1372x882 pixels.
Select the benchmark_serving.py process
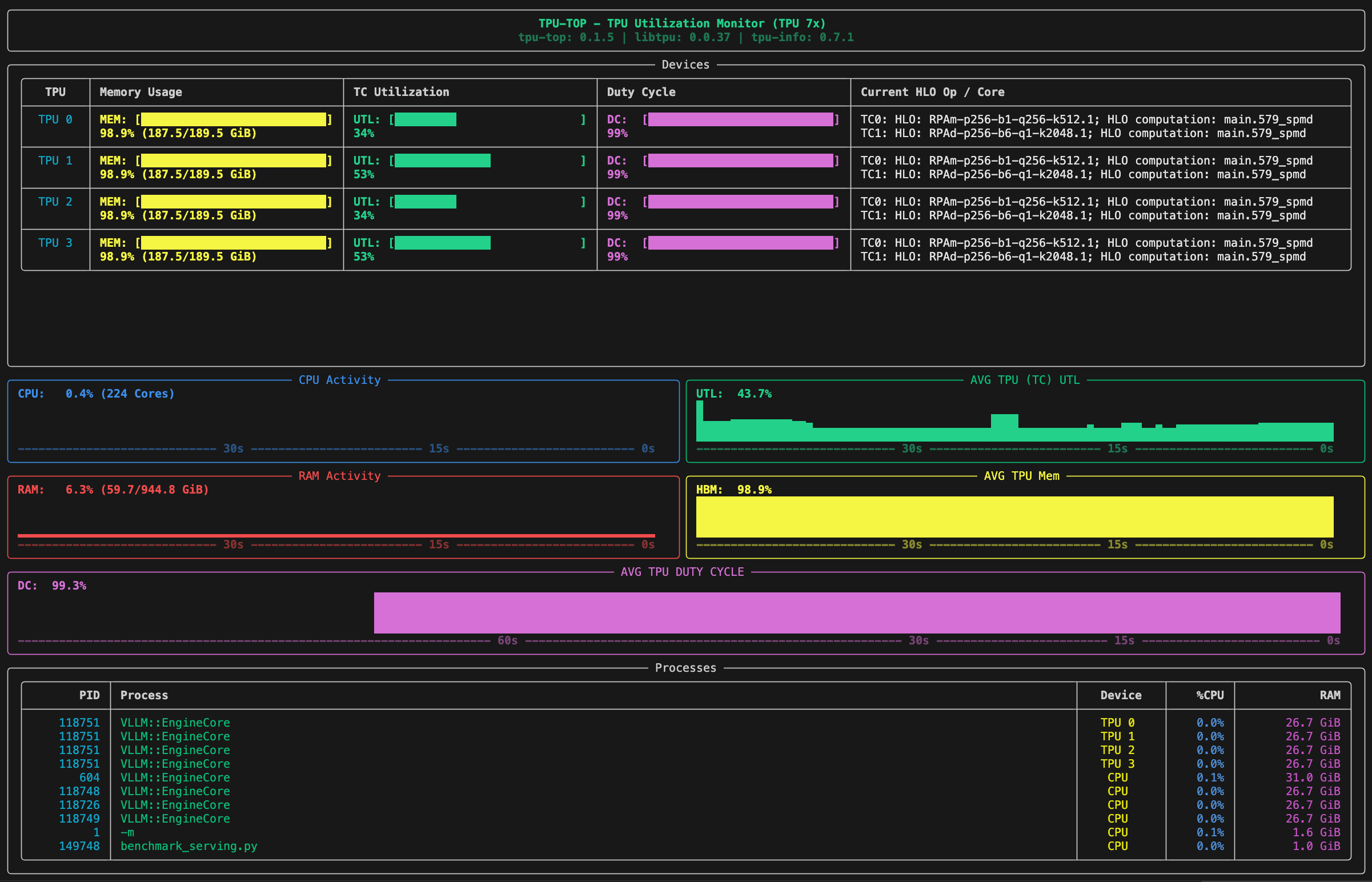click(189, 846)
